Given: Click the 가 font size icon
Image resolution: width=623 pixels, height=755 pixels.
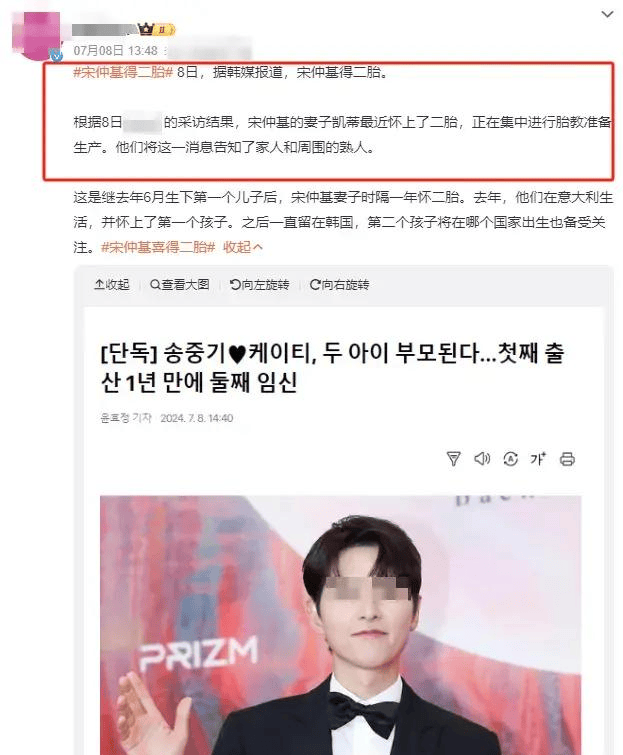Looking at the screenshot, I should [x=538, y=459].
